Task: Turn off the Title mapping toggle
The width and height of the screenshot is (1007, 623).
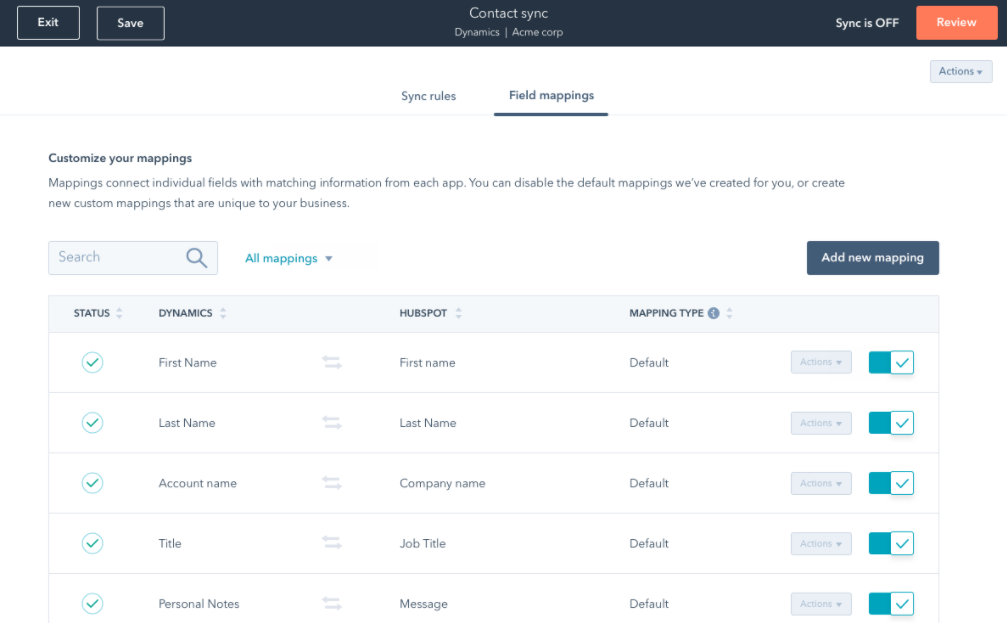Action: coord(890,543)
